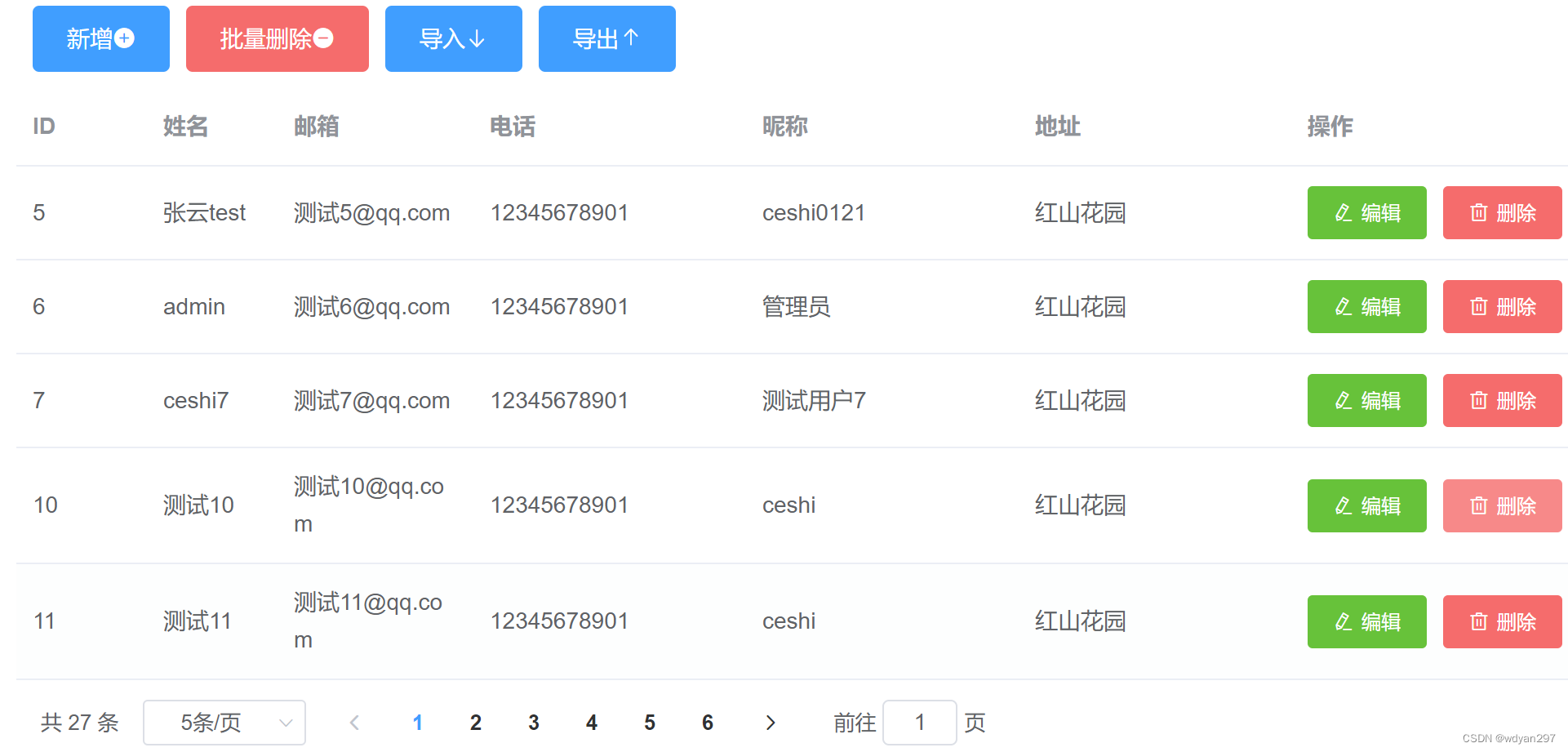This screenshot has width=1568, height=752.
Task: Select page 6 in pagination
Action: pos(708,723)
